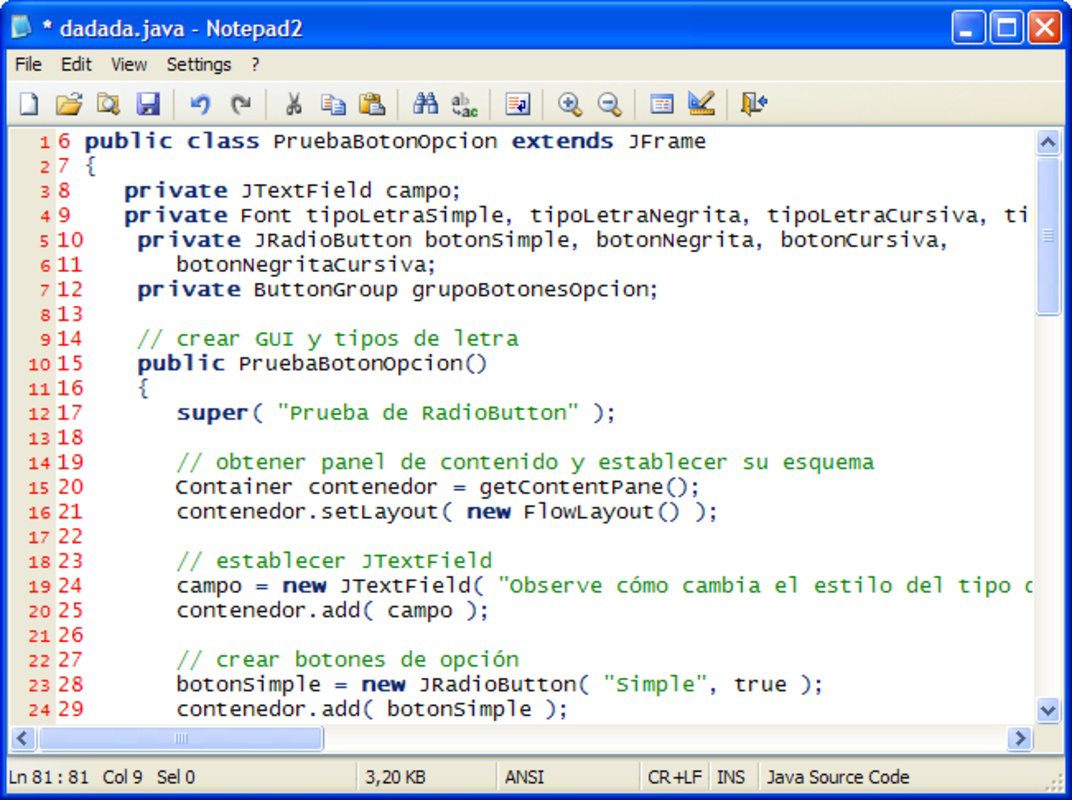The image size is (1072, 800).
Task: Open the Settings menu
Action: pyautogui.click(x=198, y=64)
